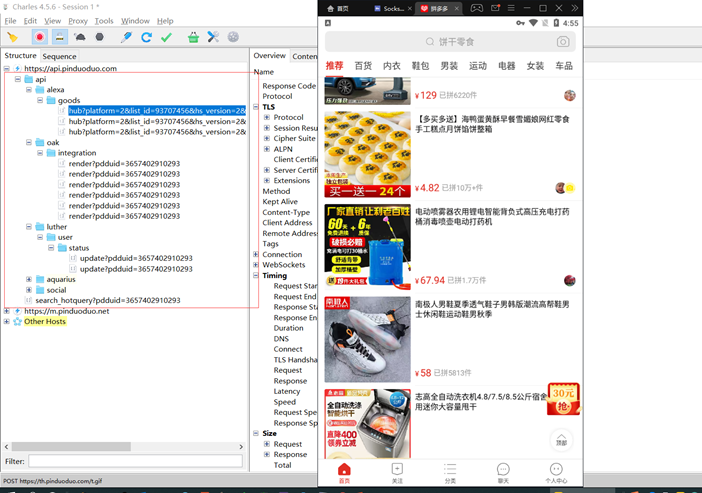
Task: Open the emulator hamburger menu
Action: [x=511, y=8]
